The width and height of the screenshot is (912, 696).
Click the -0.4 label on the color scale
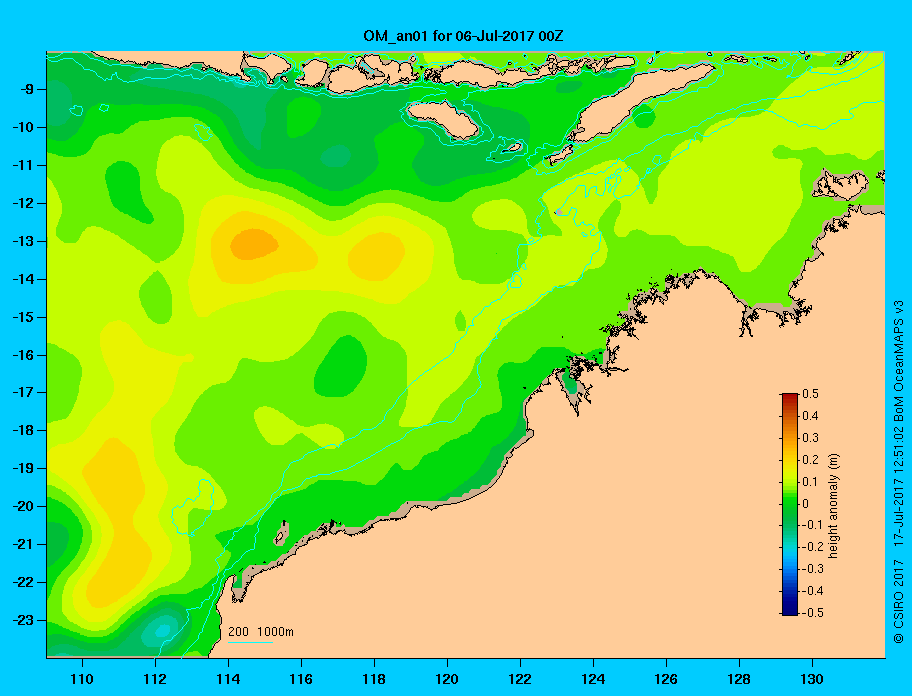tap(813, 591)
